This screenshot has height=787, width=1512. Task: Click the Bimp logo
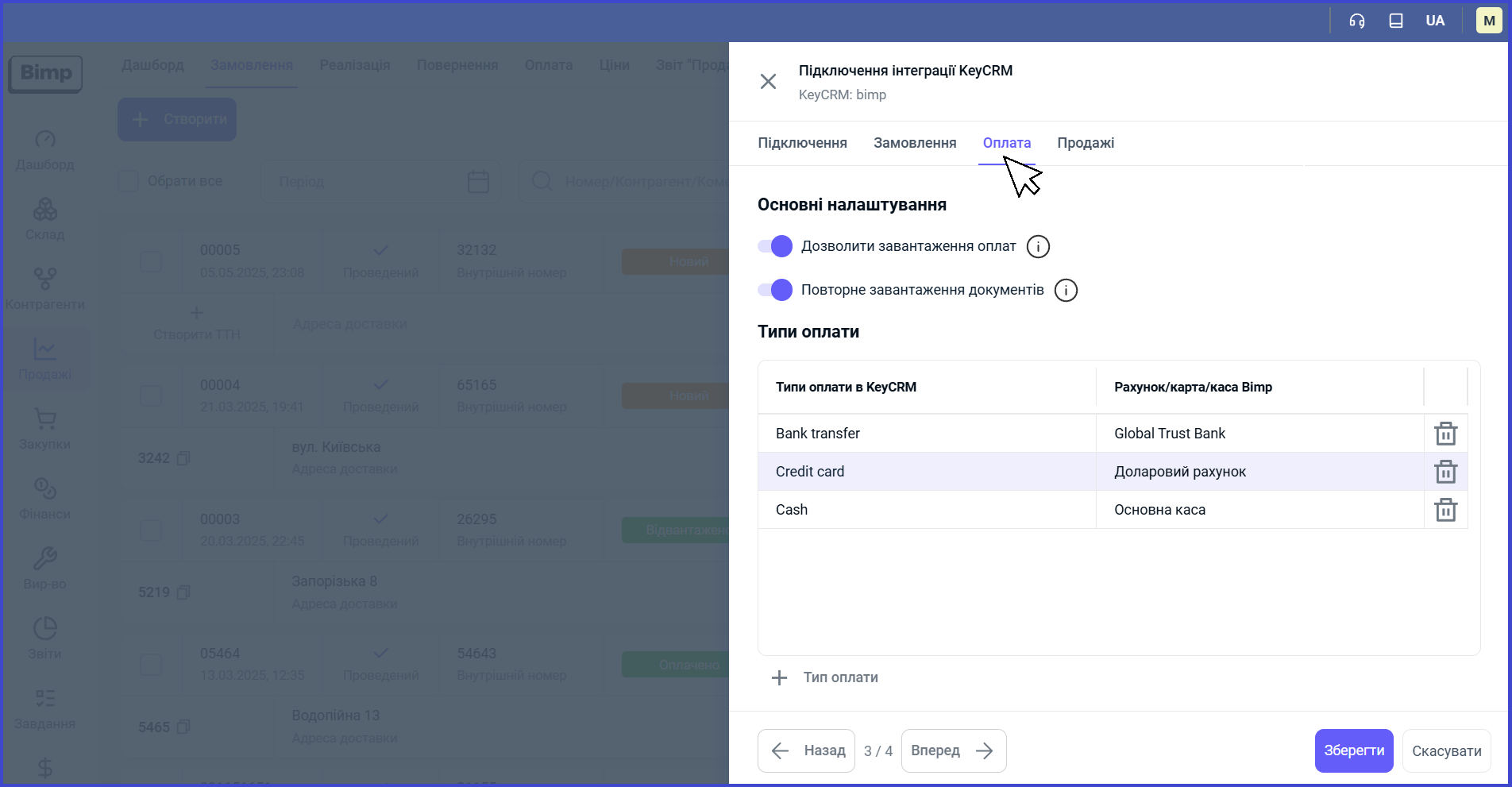click(45, 74)
